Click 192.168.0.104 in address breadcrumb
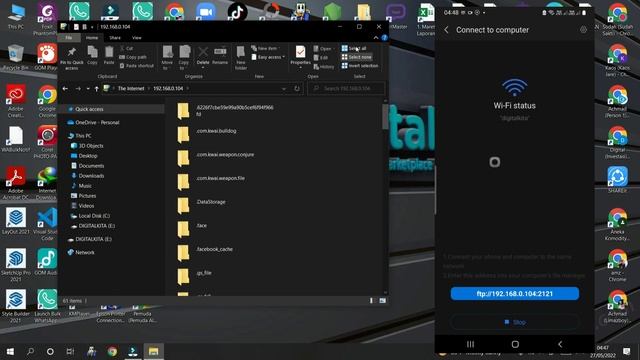 point(168,89)
